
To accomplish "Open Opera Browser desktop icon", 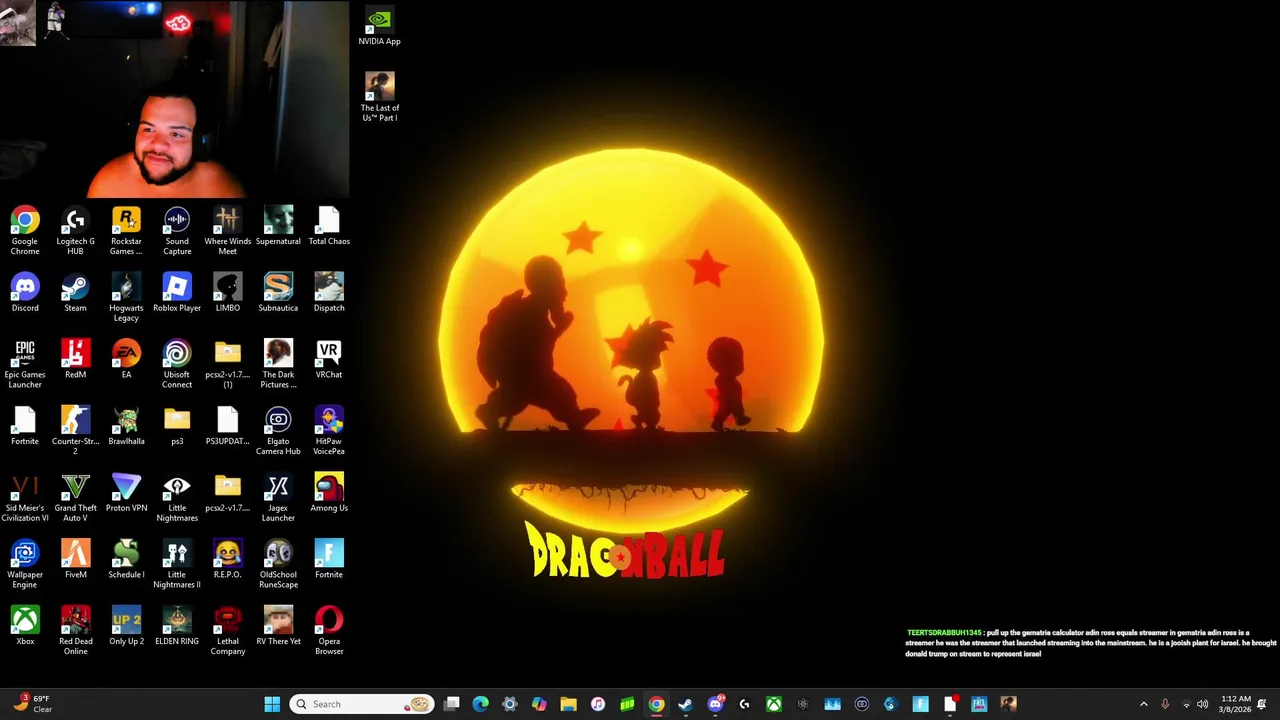I will (329, 631).
